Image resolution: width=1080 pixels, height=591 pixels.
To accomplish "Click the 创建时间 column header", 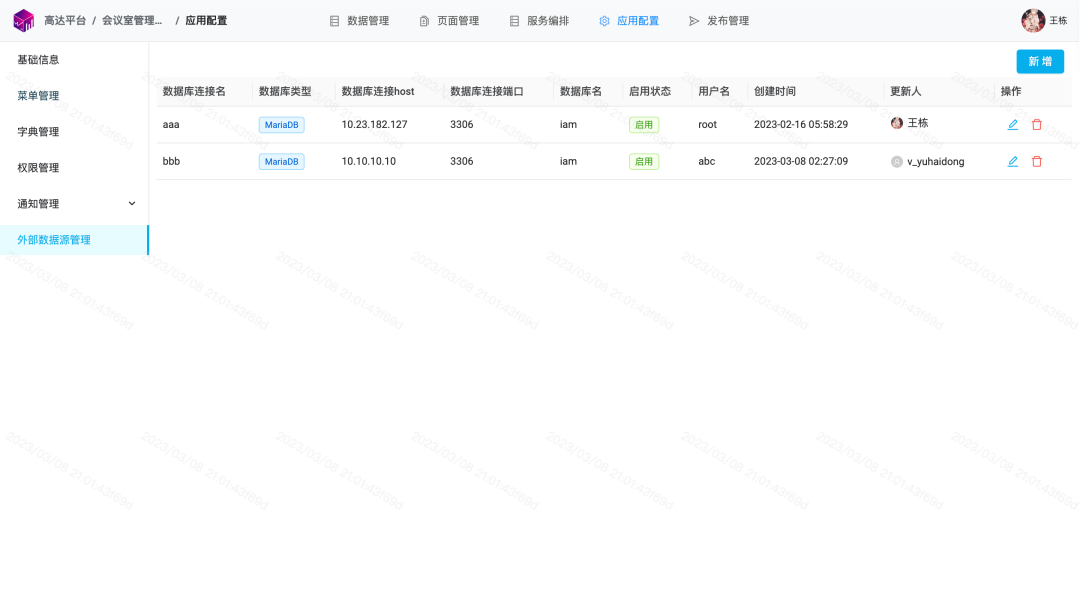I will [775, 92].
